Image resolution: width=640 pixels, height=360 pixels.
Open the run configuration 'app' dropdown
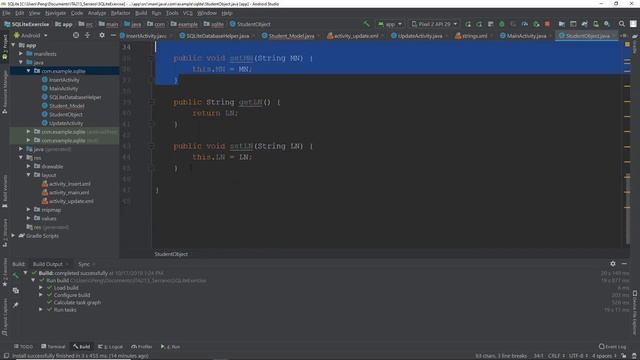pyautogui.click(x=390, y=24)
